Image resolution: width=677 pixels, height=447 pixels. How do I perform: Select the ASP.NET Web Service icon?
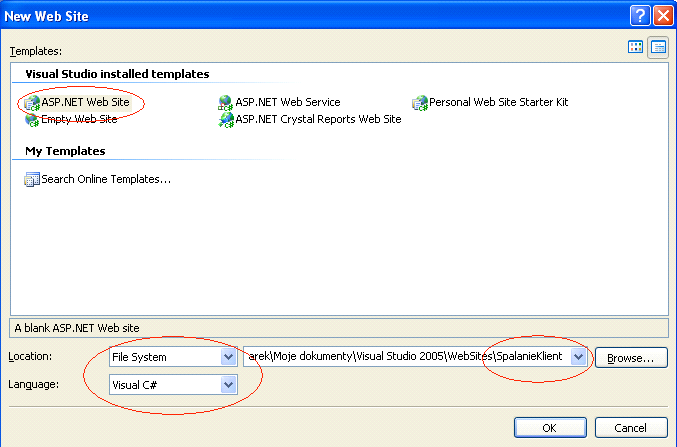[x=225, y=103]
